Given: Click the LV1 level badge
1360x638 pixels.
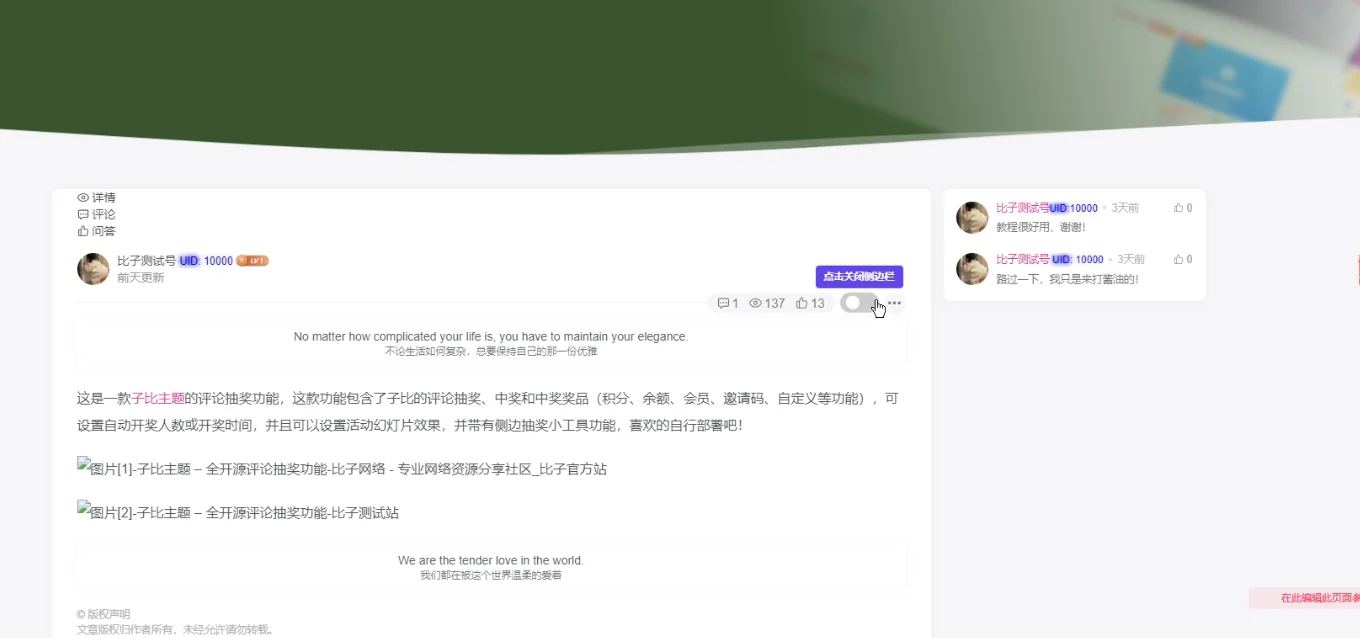Looking at the screenshot, I should click(252, 261).
